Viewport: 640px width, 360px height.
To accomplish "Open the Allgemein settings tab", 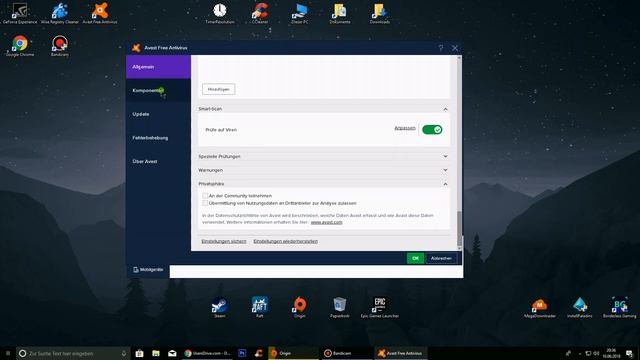I will [x=158, y=67].
